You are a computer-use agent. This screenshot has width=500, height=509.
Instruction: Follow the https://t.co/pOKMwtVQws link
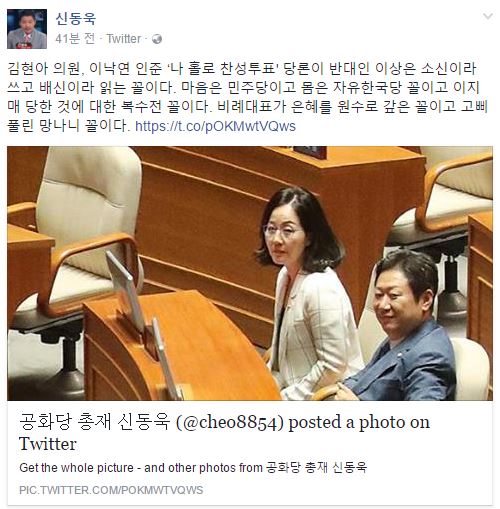pyautogui.click(x=215, y=126)
